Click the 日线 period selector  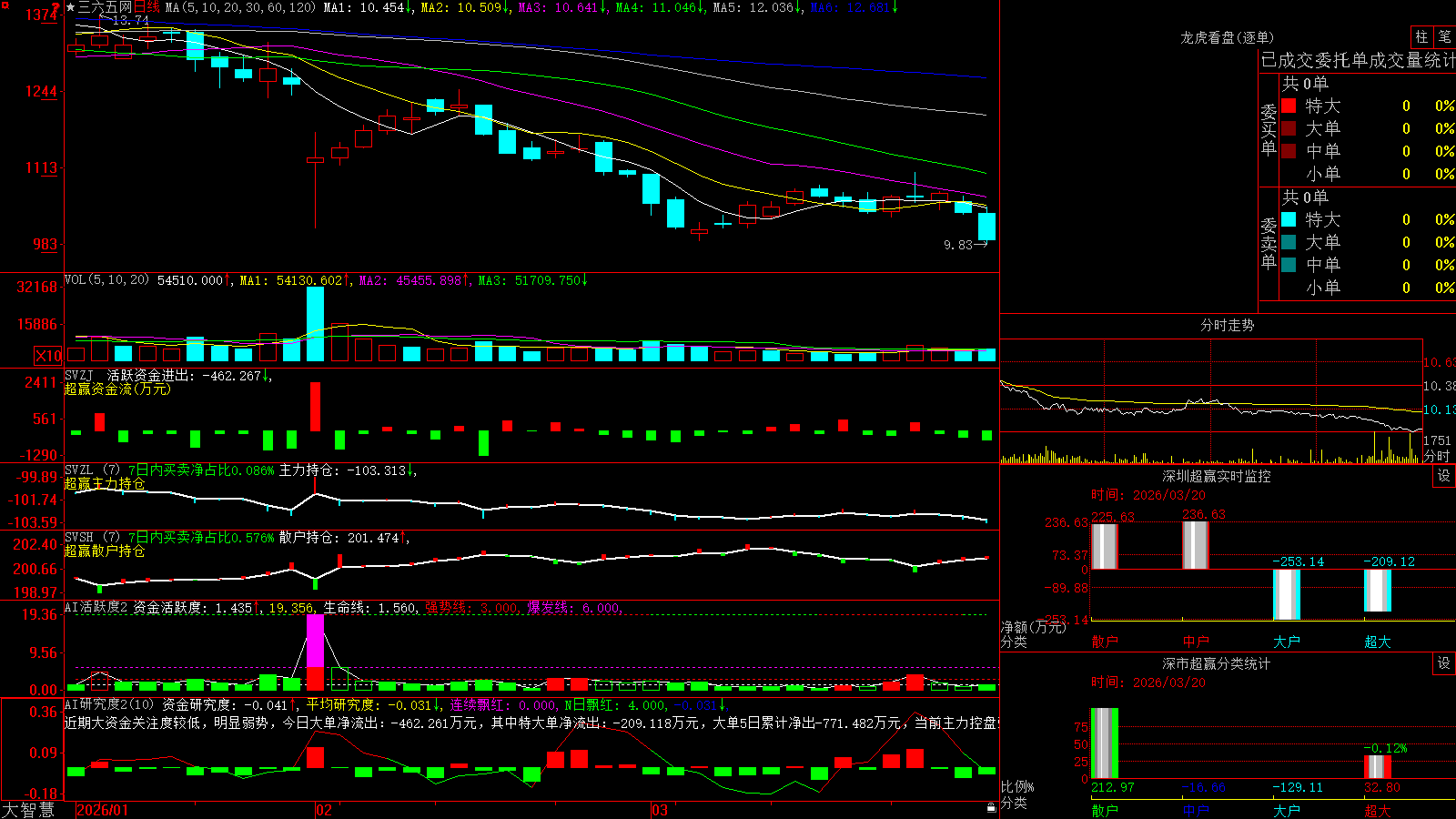147,7
